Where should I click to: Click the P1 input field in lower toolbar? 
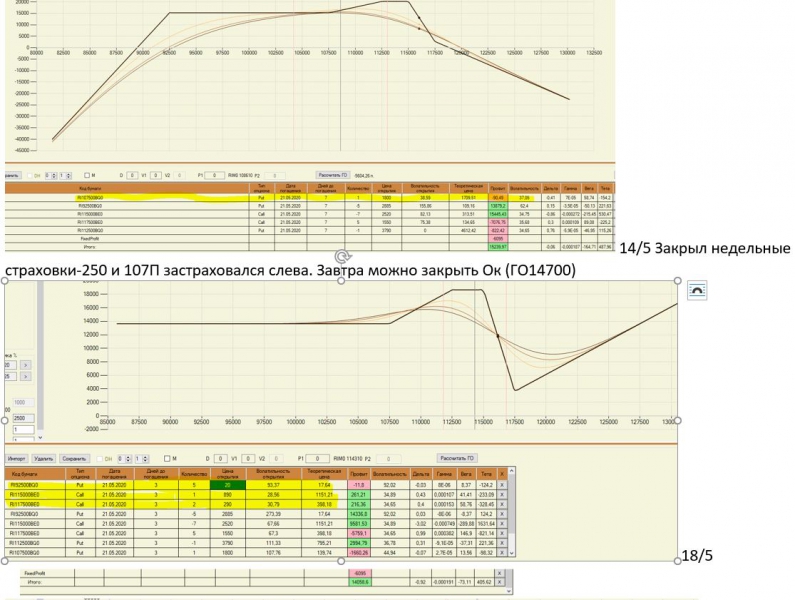click(x=318, y=458)
